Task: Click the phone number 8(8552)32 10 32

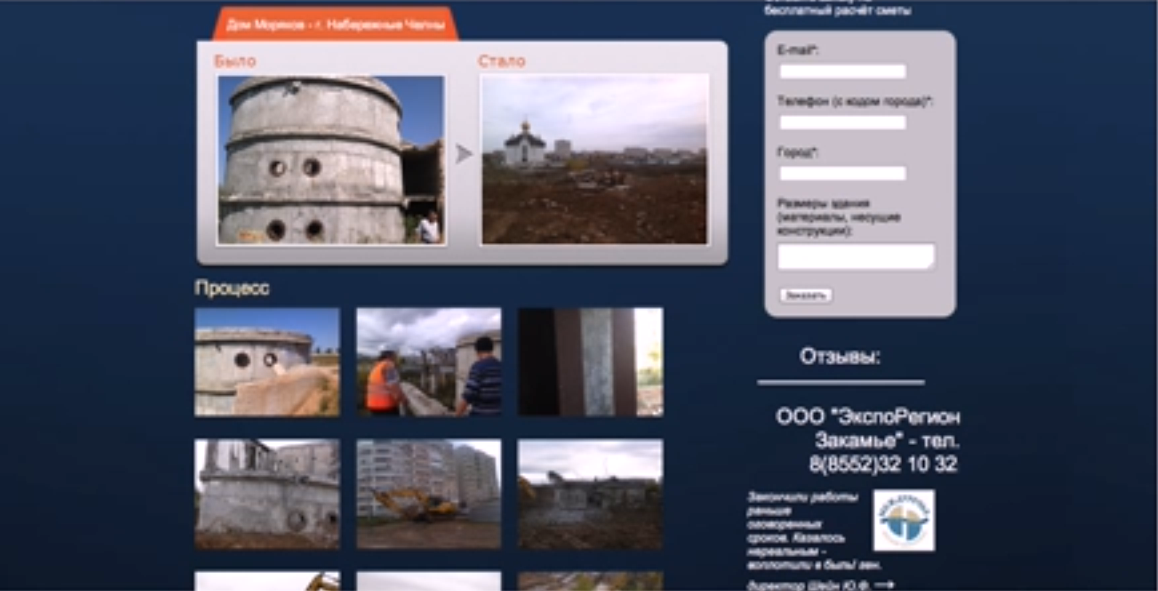Action: tap(883, 465)
